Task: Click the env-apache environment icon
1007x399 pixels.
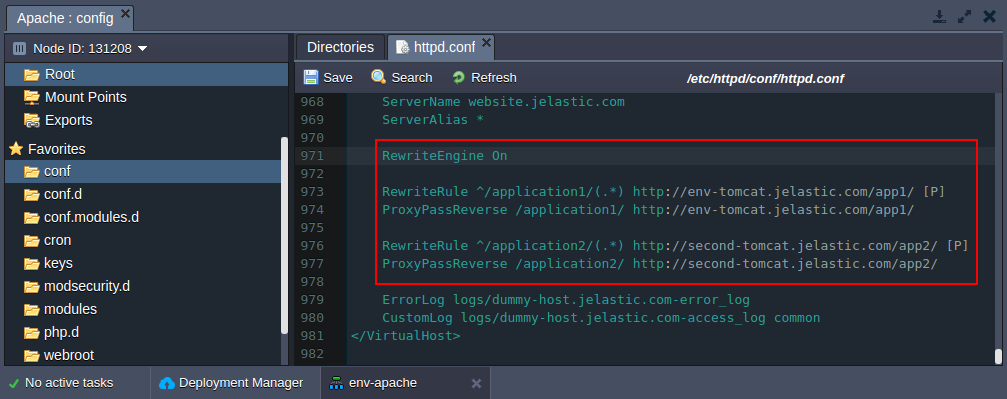Action: [x=336, y=383]
